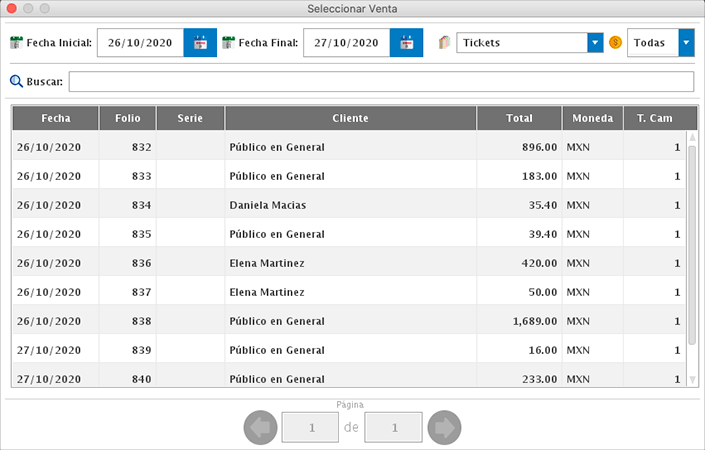Viewport: 705px width, 450px height.
Task: Click the table's vertical scrollbar
Action: [691, 250]
